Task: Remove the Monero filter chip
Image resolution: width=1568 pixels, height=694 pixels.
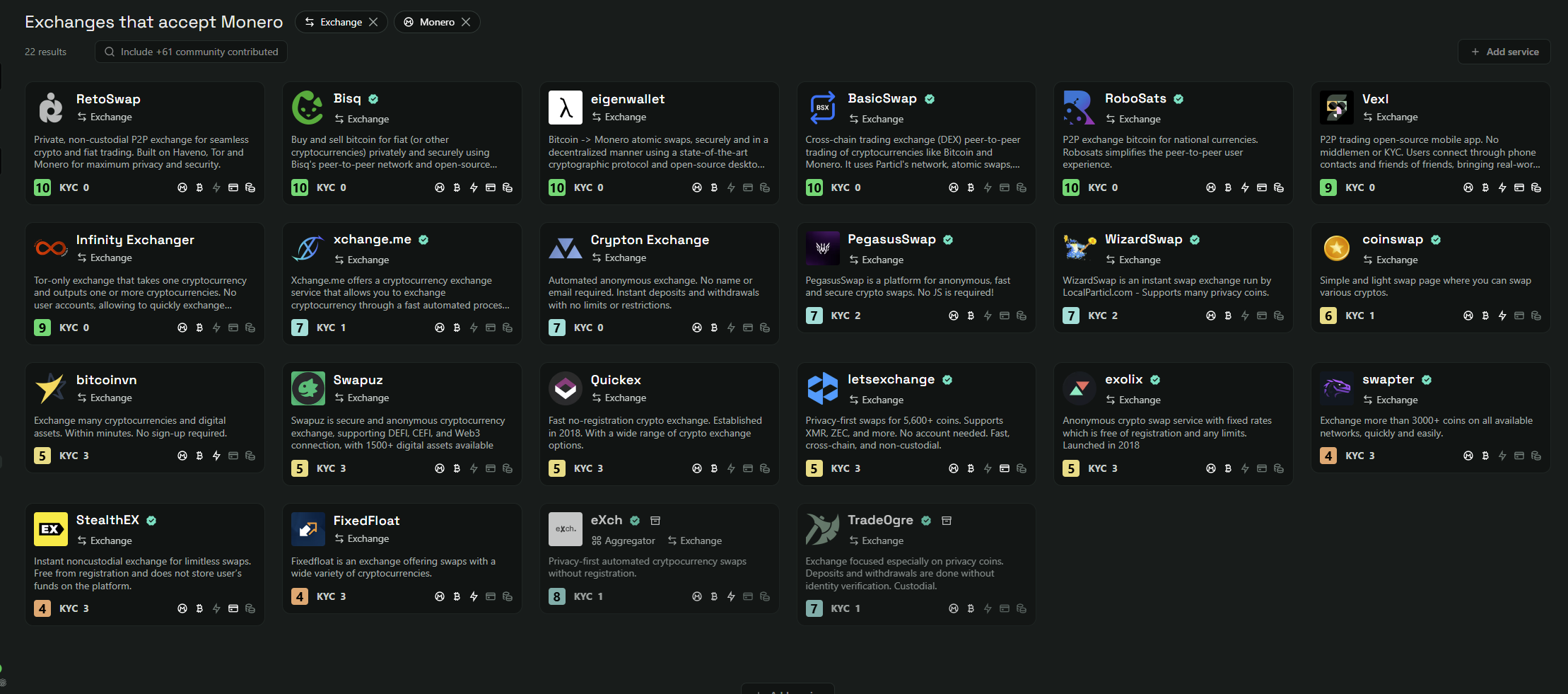Action: point(466,22)
